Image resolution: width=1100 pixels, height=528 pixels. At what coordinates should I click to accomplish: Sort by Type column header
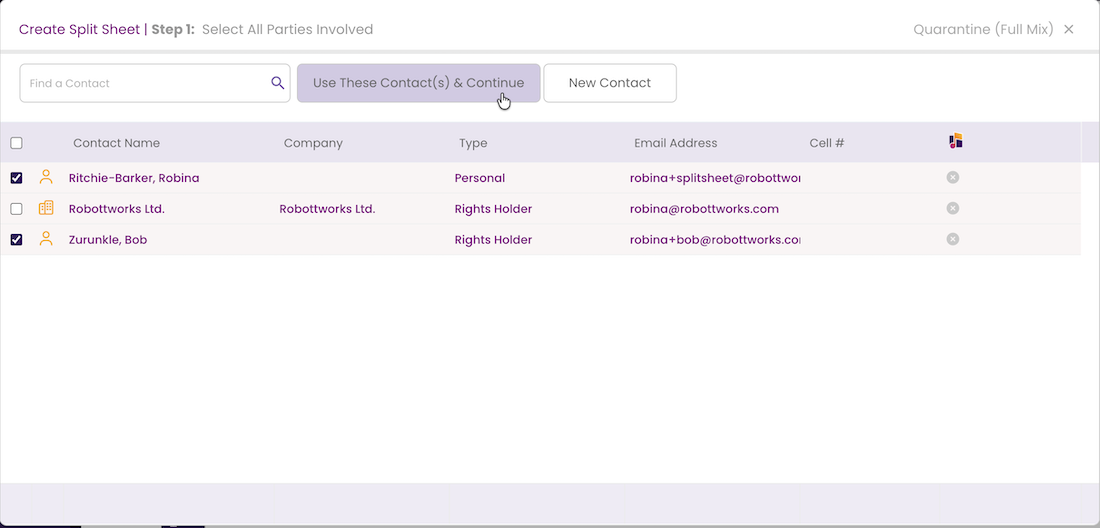click(473, 143)
